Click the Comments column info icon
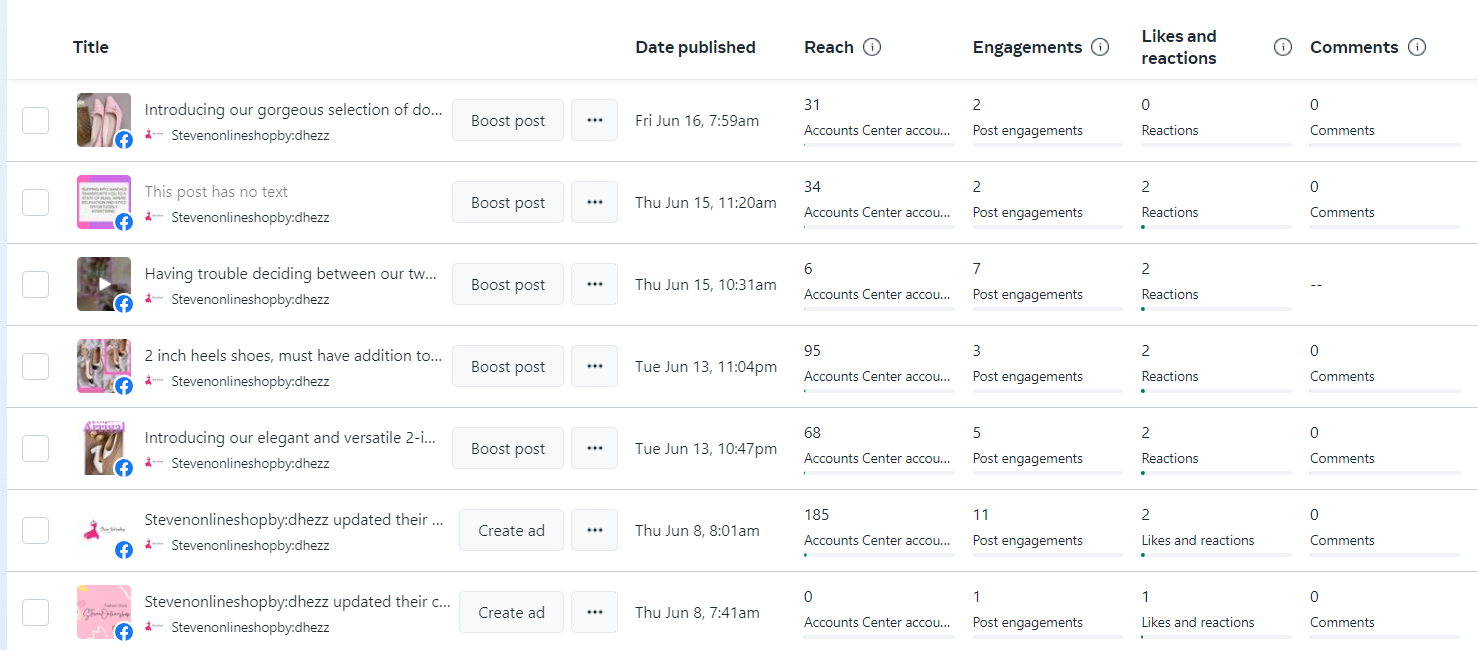 tap(1416, 47)
